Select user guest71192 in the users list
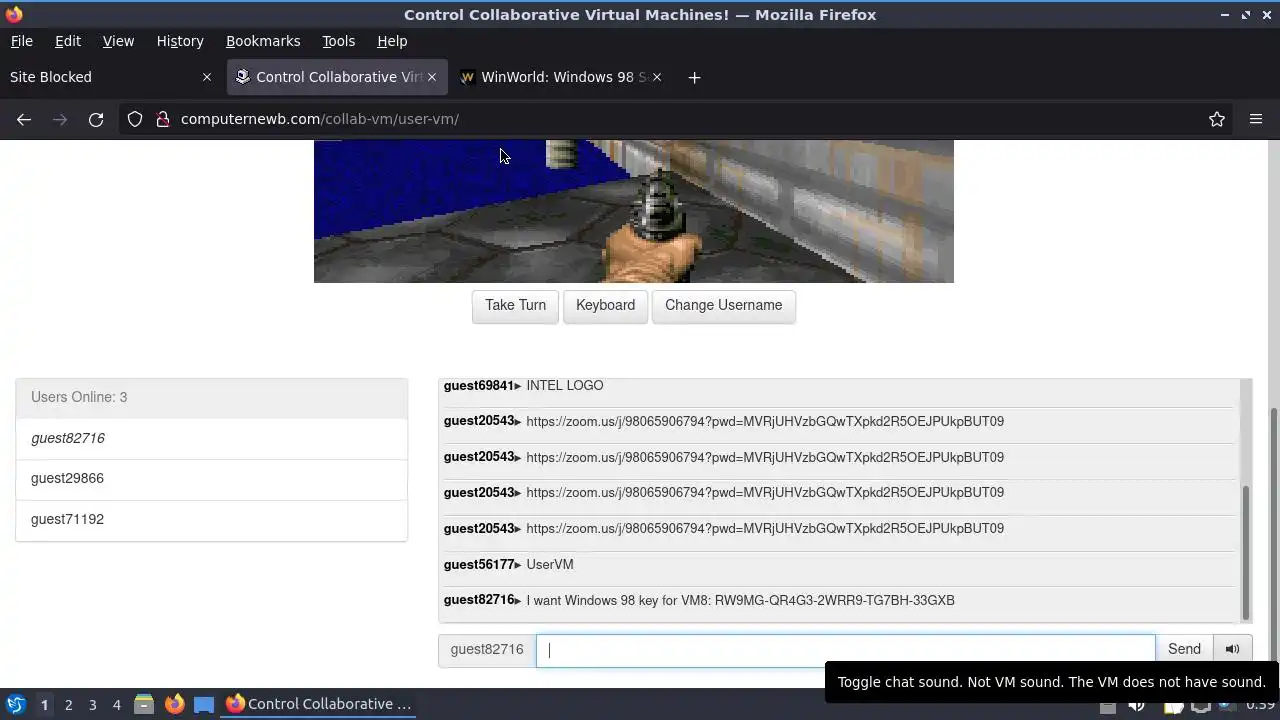Screen dimensions: 1280x720 pos(211,519)
